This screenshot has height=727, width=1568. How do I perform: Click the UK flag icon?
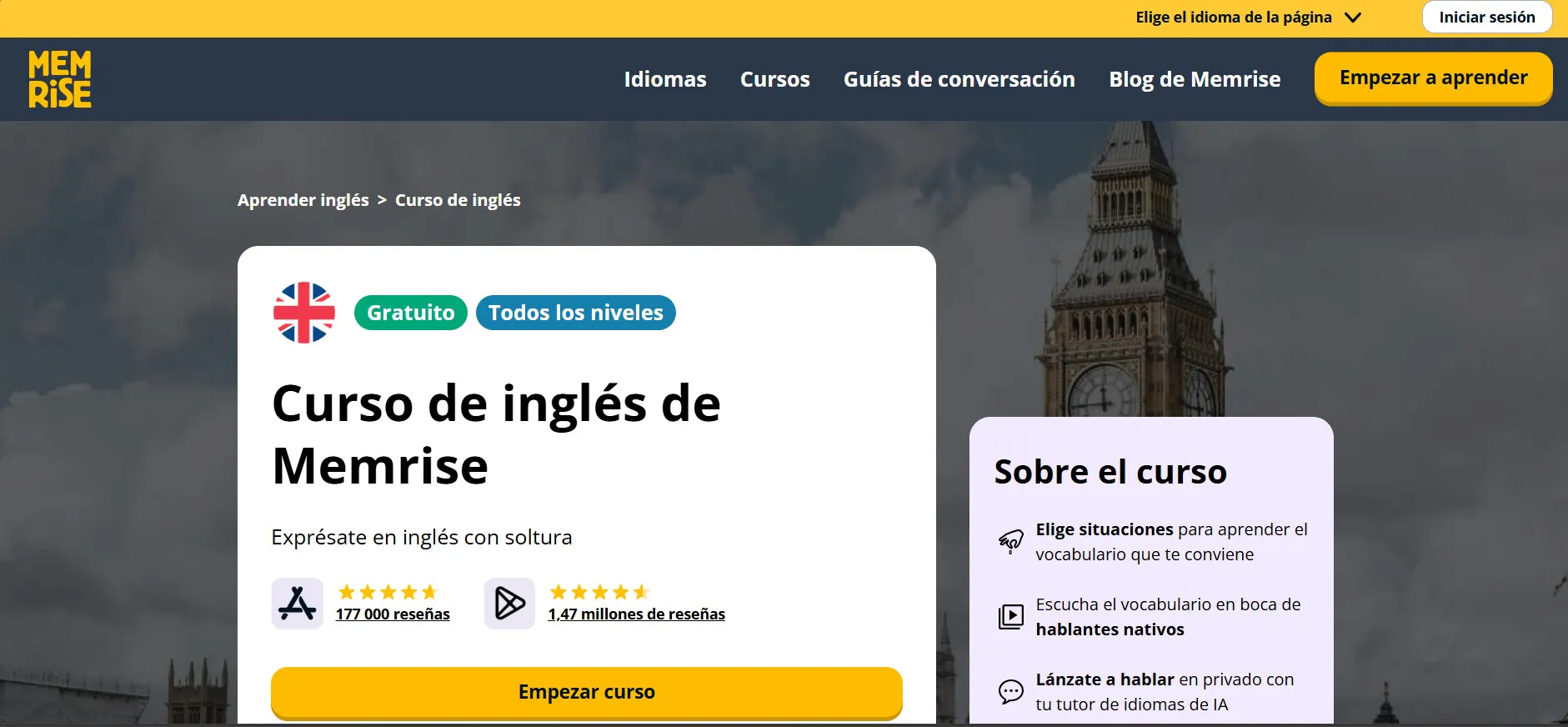pos(304,313)
